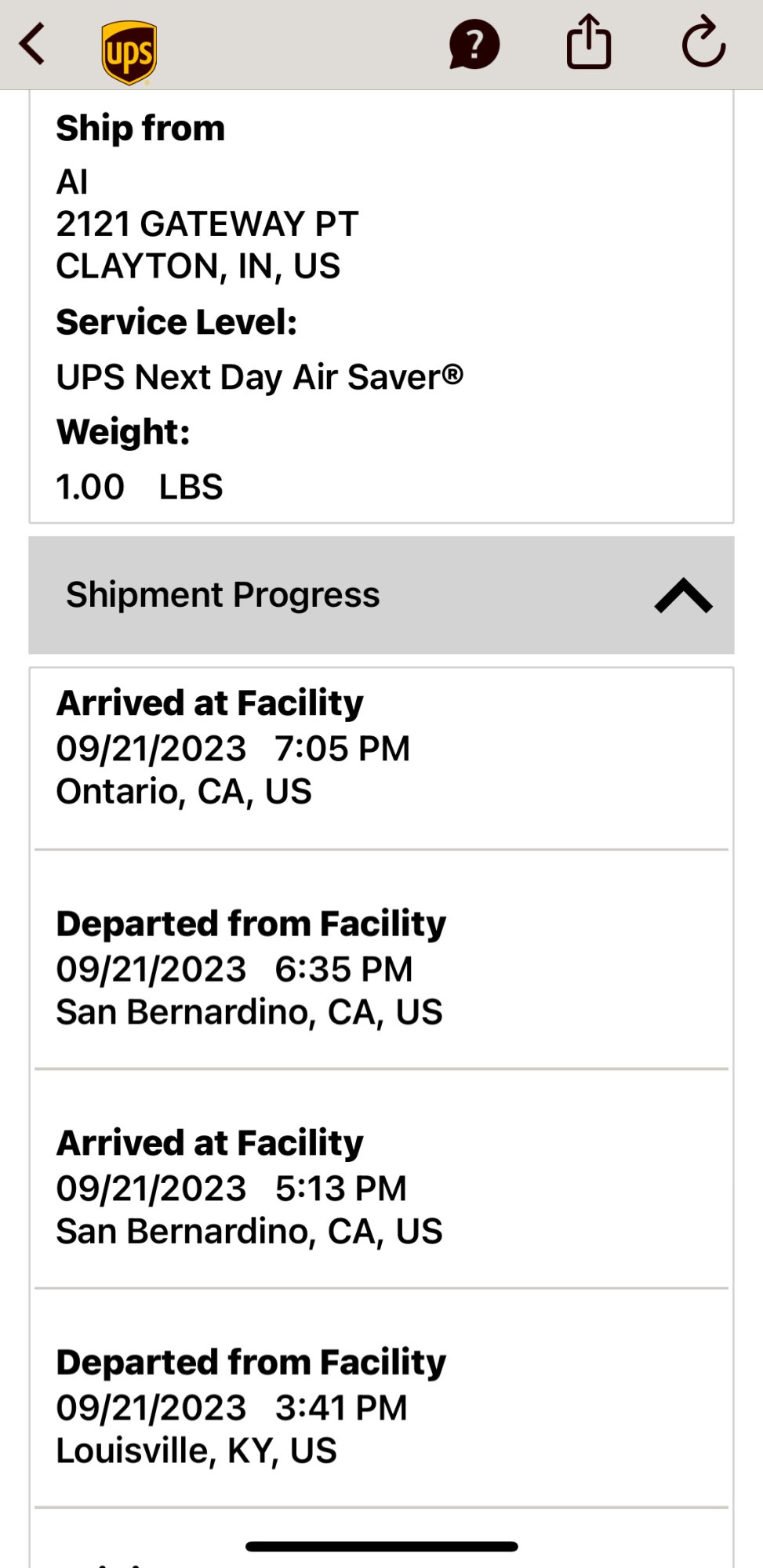
Task: Tap the Weight label
Action: click(x=123, y=432)
